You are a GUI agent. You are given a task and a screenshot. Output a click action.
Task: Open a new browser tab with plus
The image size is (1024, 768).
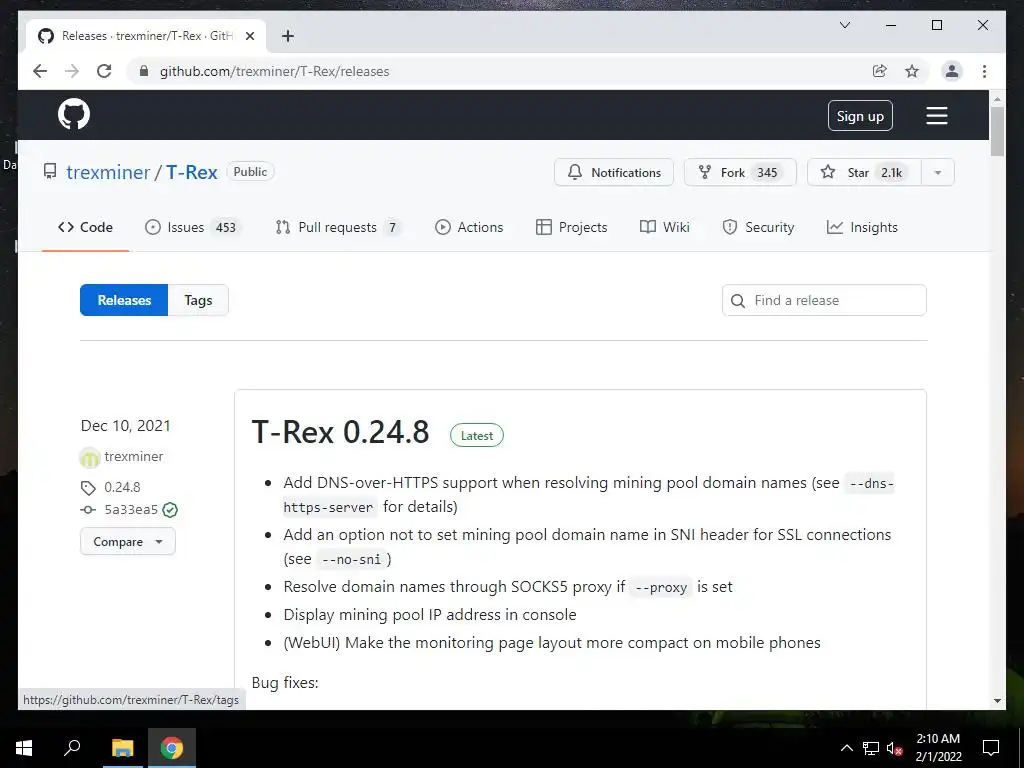[x=287, y=36]
